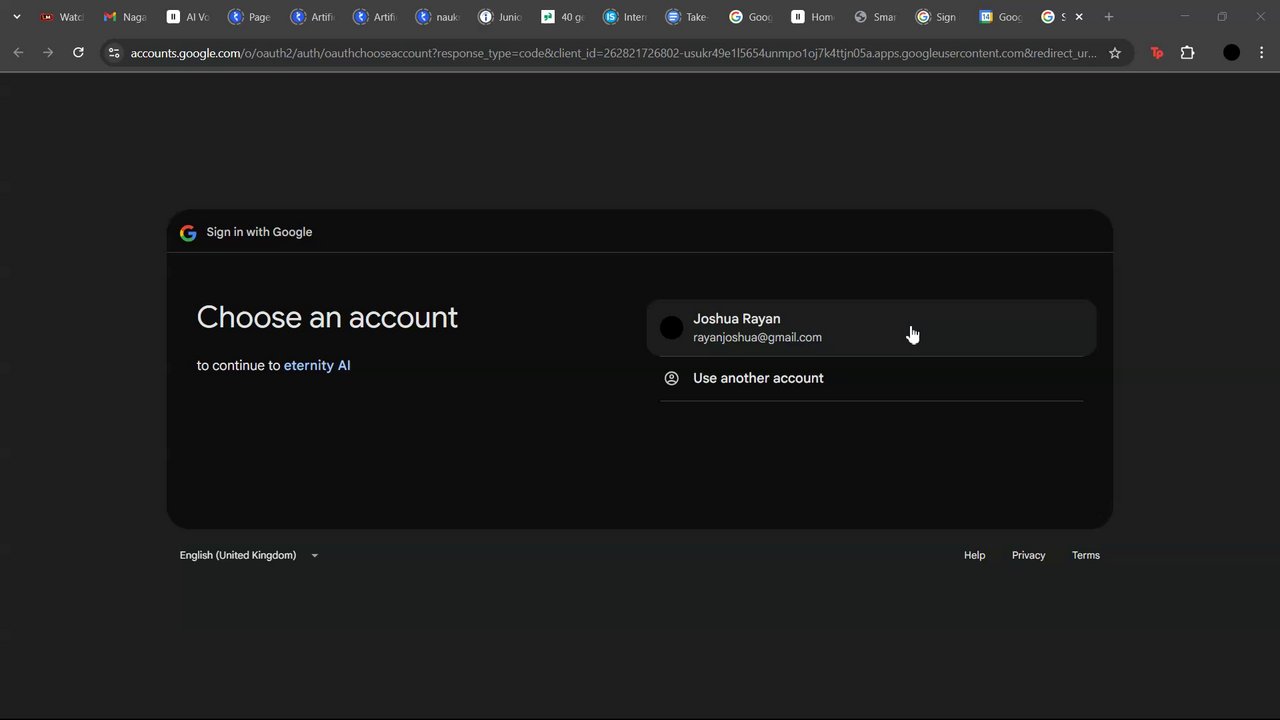Click the Sign in with Google text
This screenshot has width=1280, height=720.
tap(259, 232)
